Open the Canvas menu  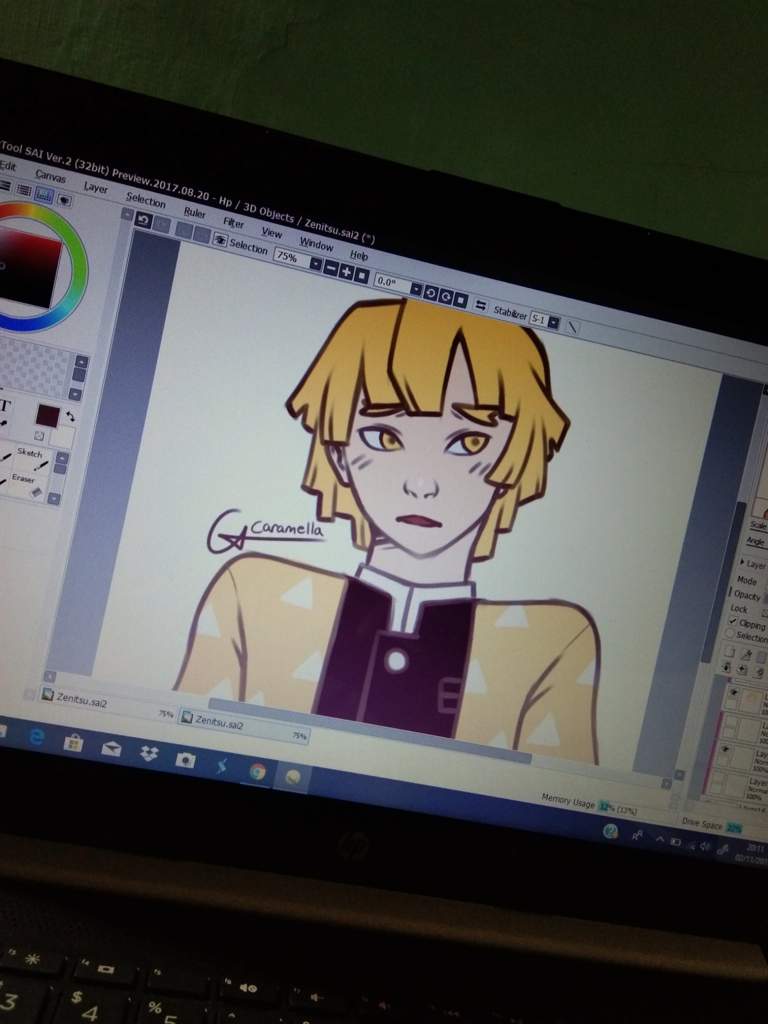[50, 177]
